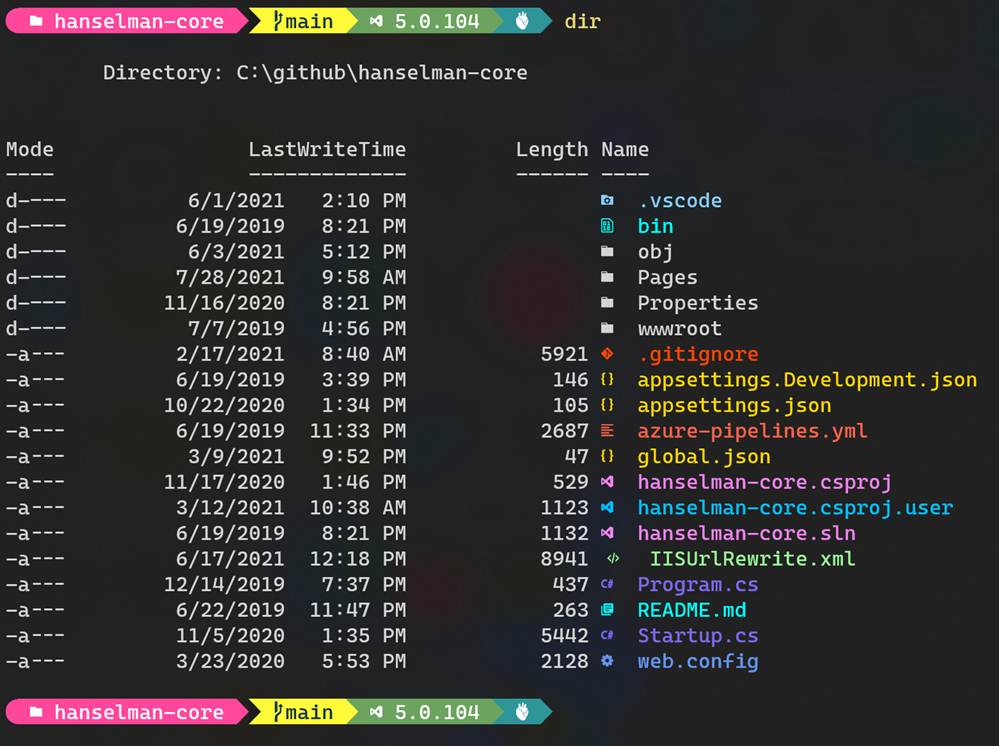Click the typed dir command text
The width and height of the screenshot is (999, 746).
[x=582, y=21]
